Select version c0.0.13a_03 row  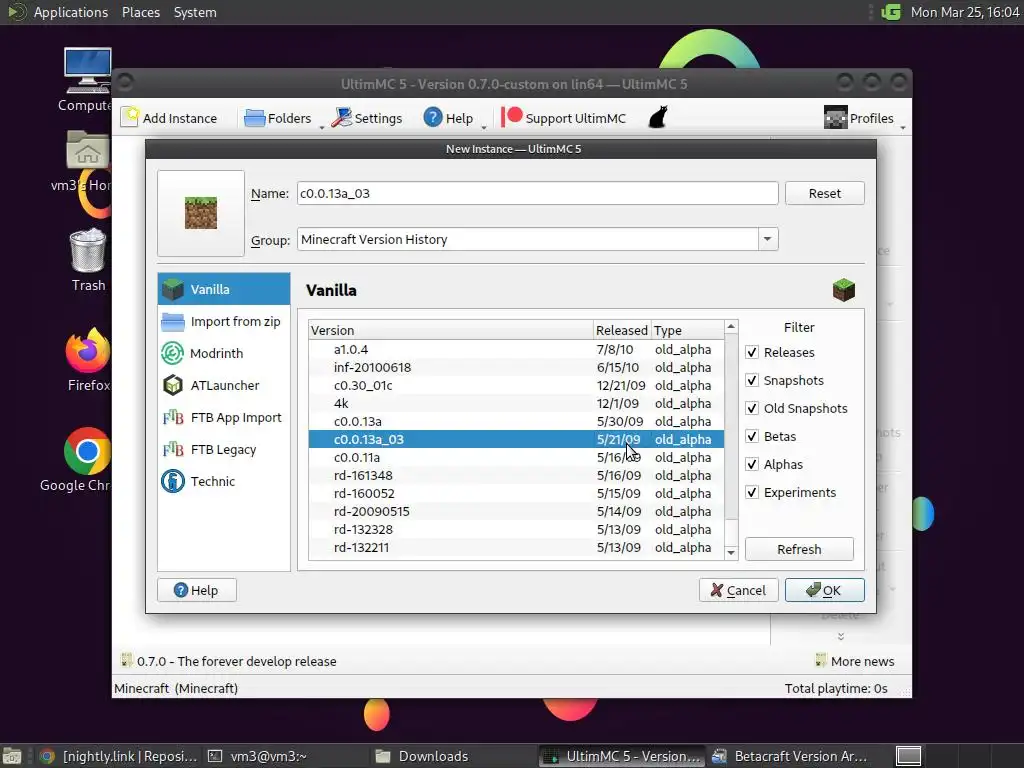pos(516,440)
